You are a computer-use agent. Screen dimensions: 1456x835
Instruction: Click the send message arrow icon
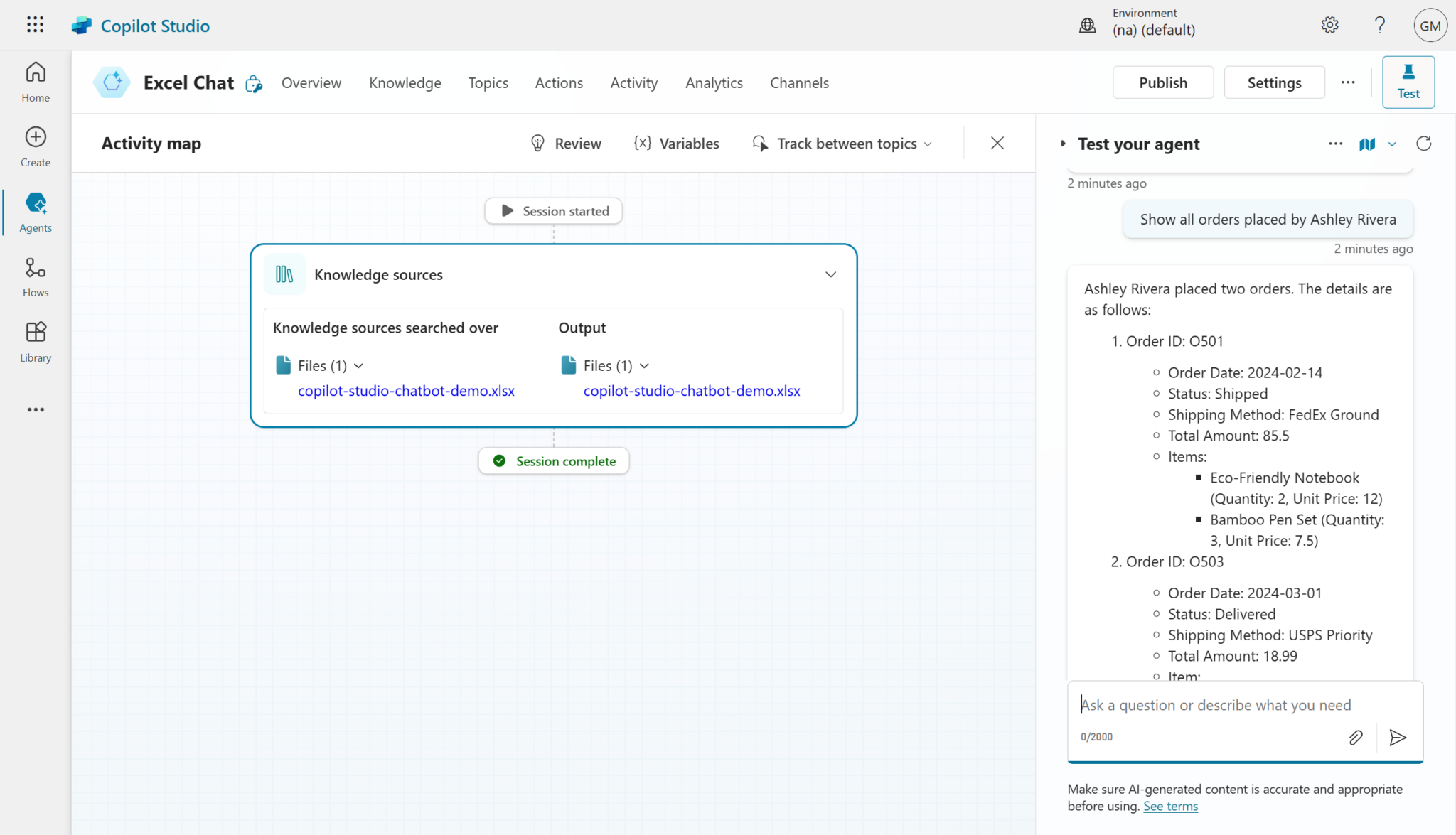[1397, 737]
